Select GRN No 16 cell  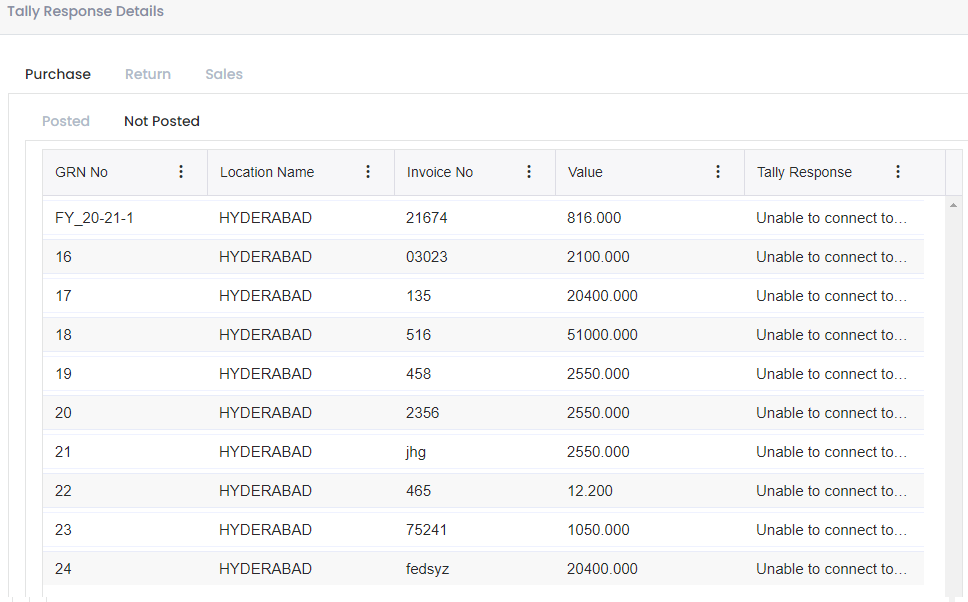64,257
